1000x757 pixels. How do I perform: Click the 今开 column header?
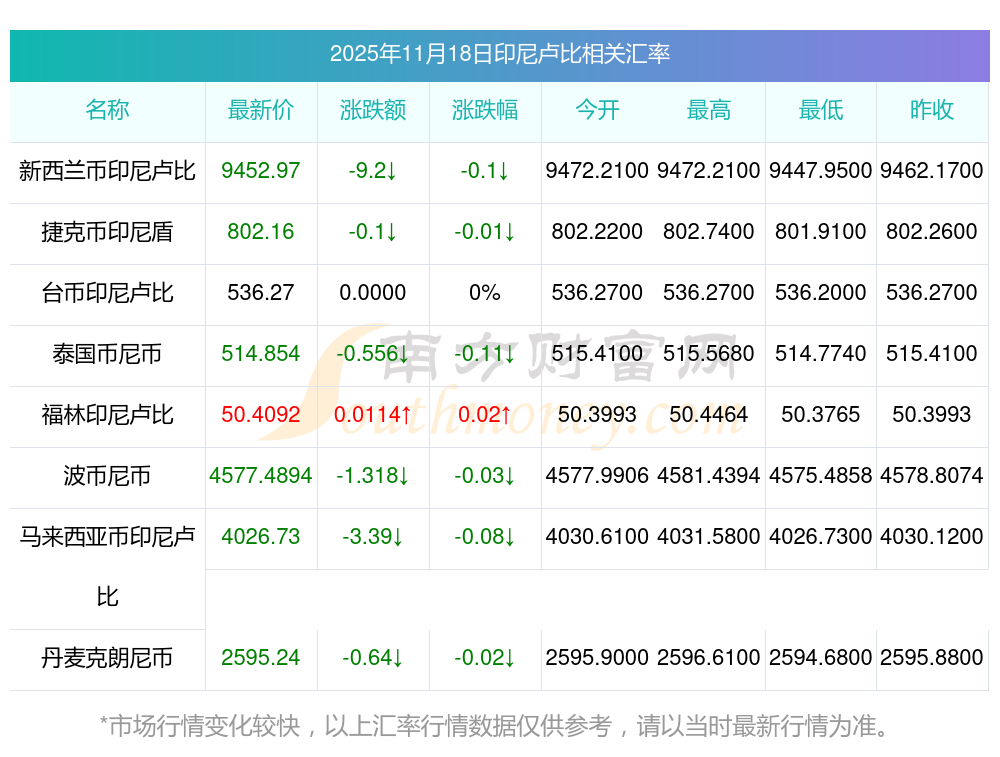point(597,110)
